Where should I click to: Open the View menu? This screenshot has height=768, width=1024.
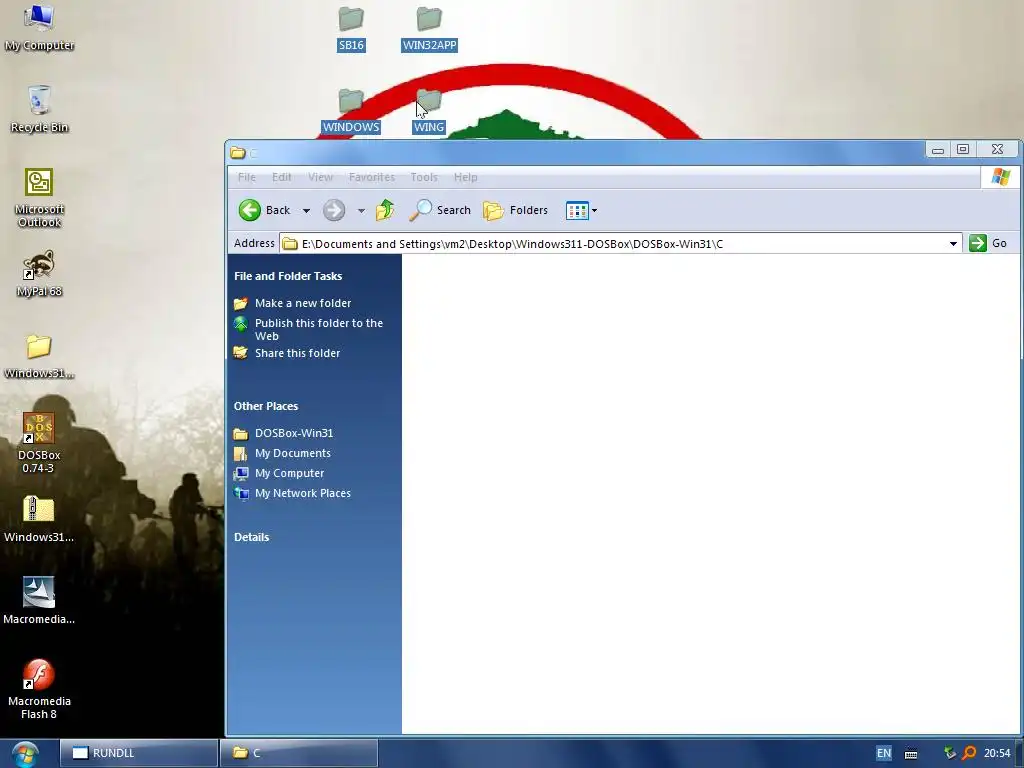click(321, 177)
